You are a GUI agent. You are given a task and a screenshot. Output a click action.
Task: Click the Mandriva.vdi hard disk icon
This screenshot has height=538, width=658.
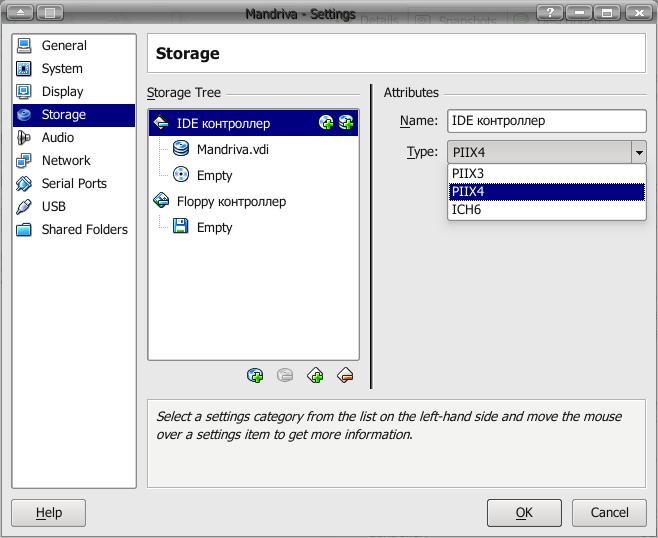[x=181, y=149]
